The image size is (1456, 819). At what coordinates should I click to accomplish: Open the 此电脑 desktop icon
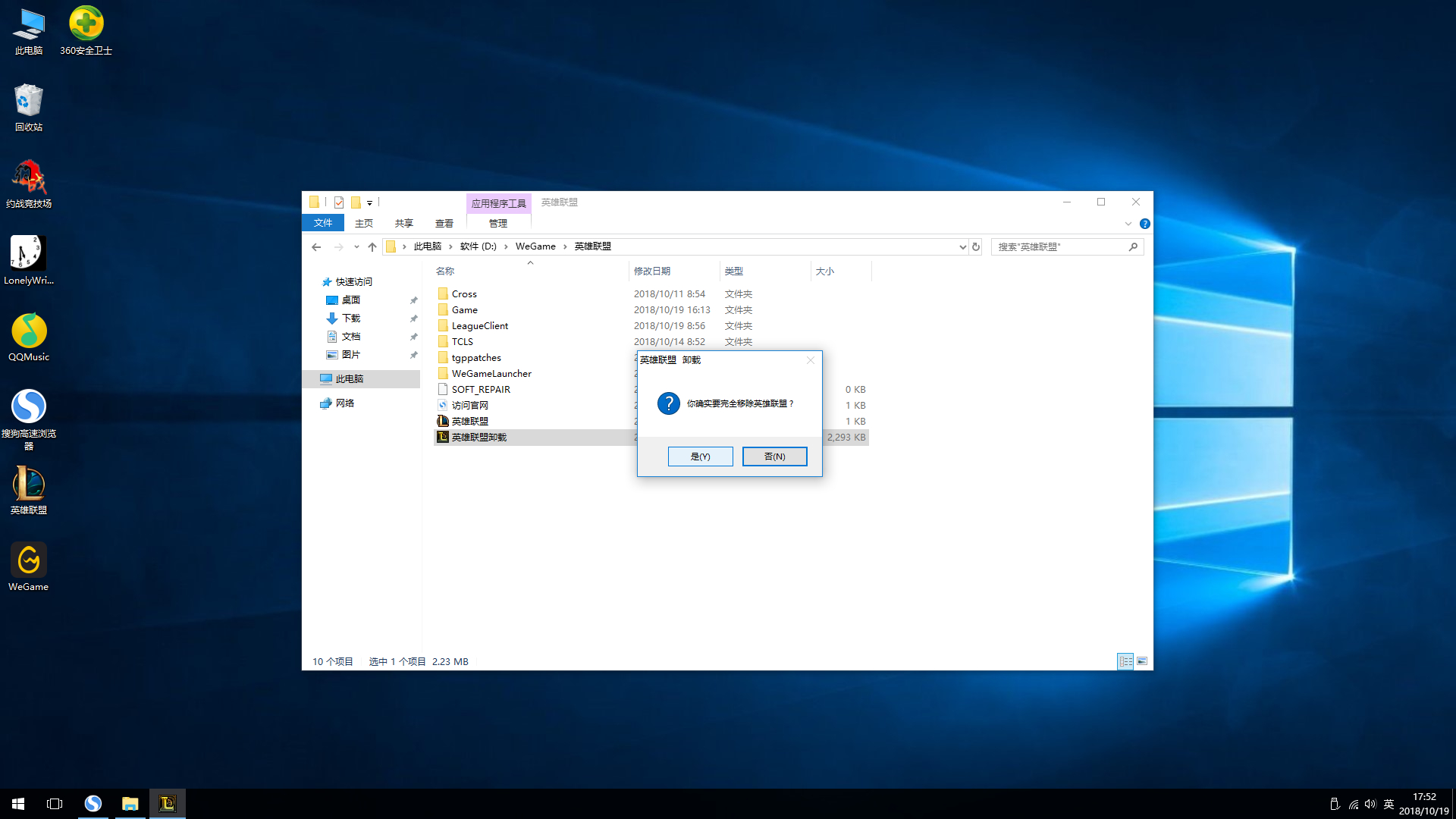pos(29,31)
